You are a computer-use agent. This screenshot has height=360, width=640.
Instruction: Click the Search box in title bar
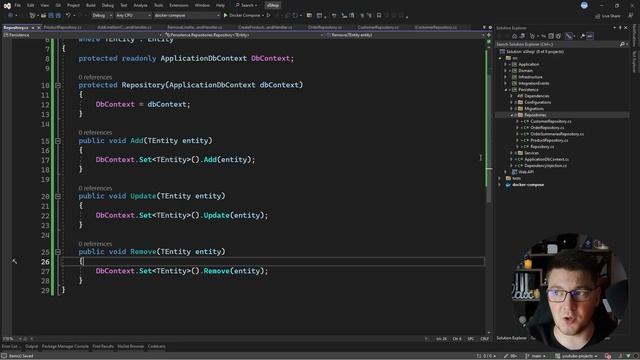246,5
